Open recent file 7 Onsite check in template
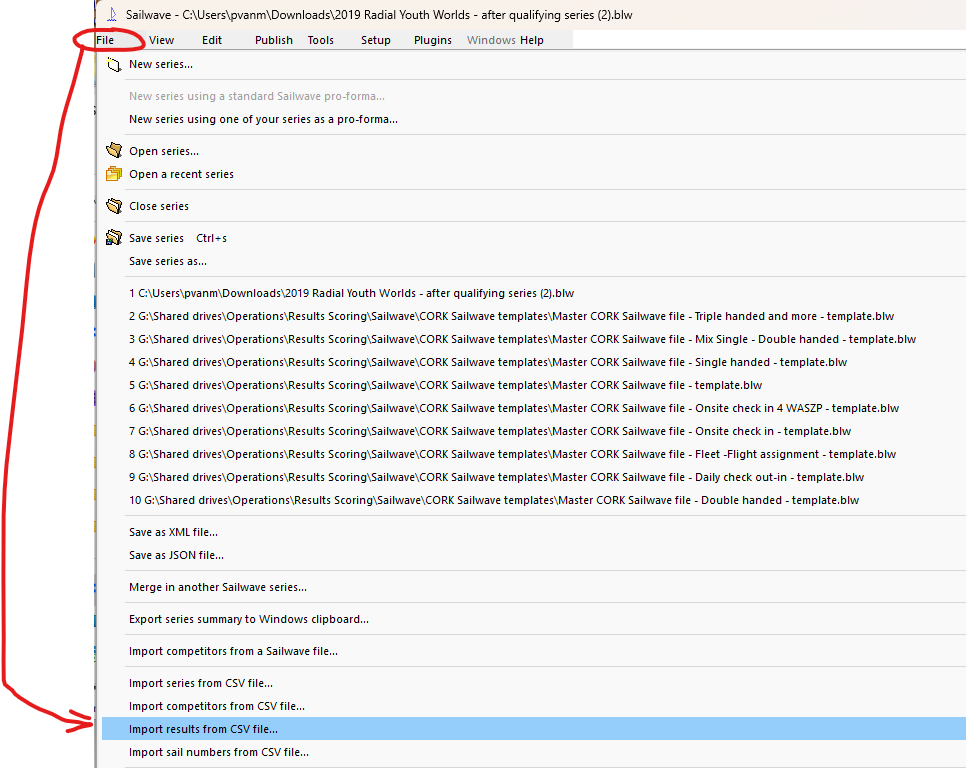The height and width of the screenshot is (768, 966). pos(490,431)
